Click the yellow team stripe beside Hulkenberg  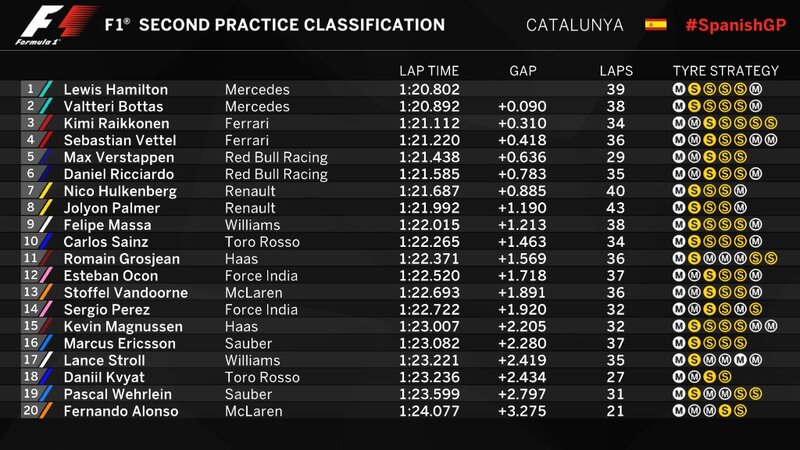tap(46, 190)
